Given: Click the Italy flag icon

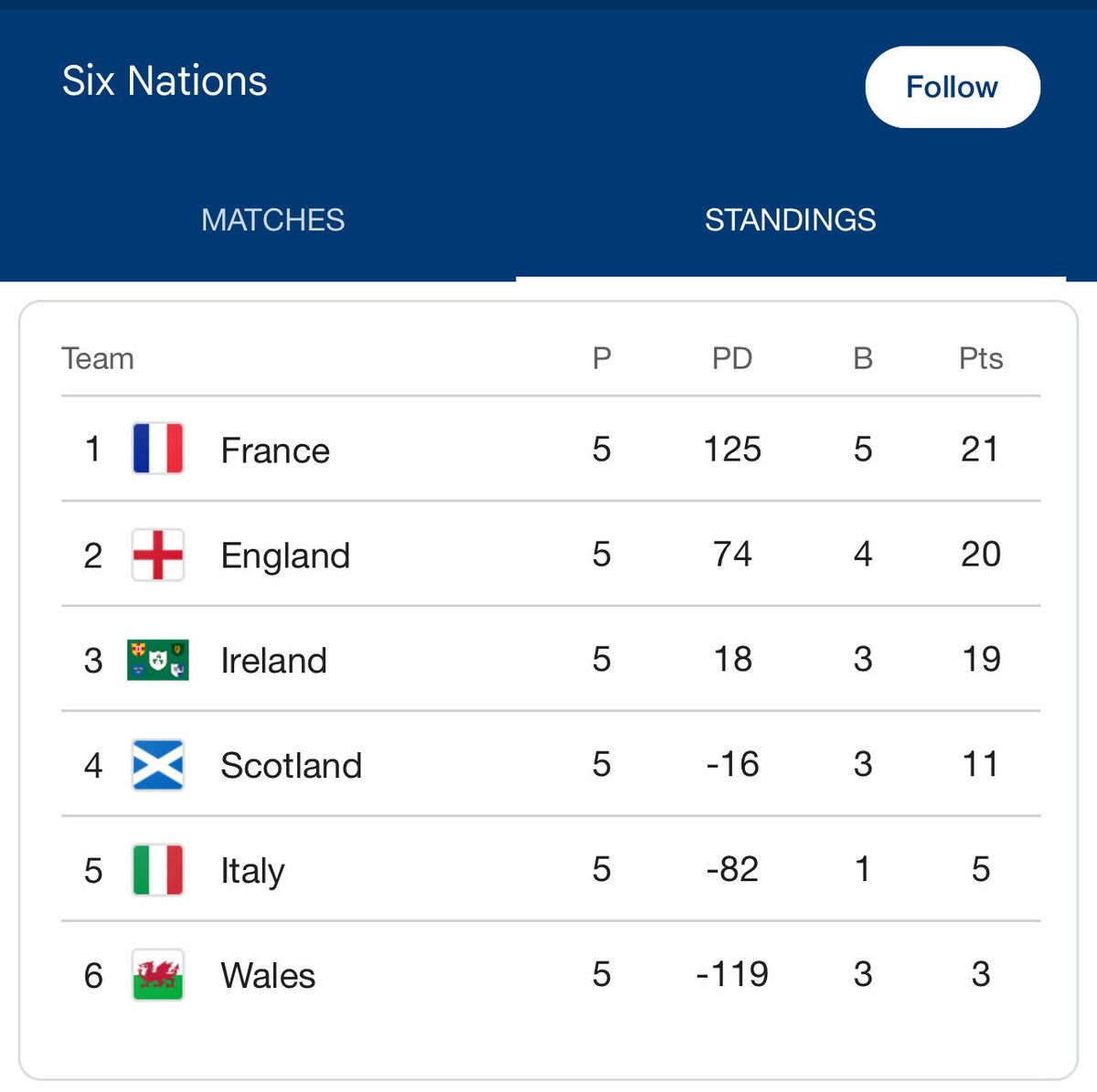Looking at the screenshot, I should 157,870.
